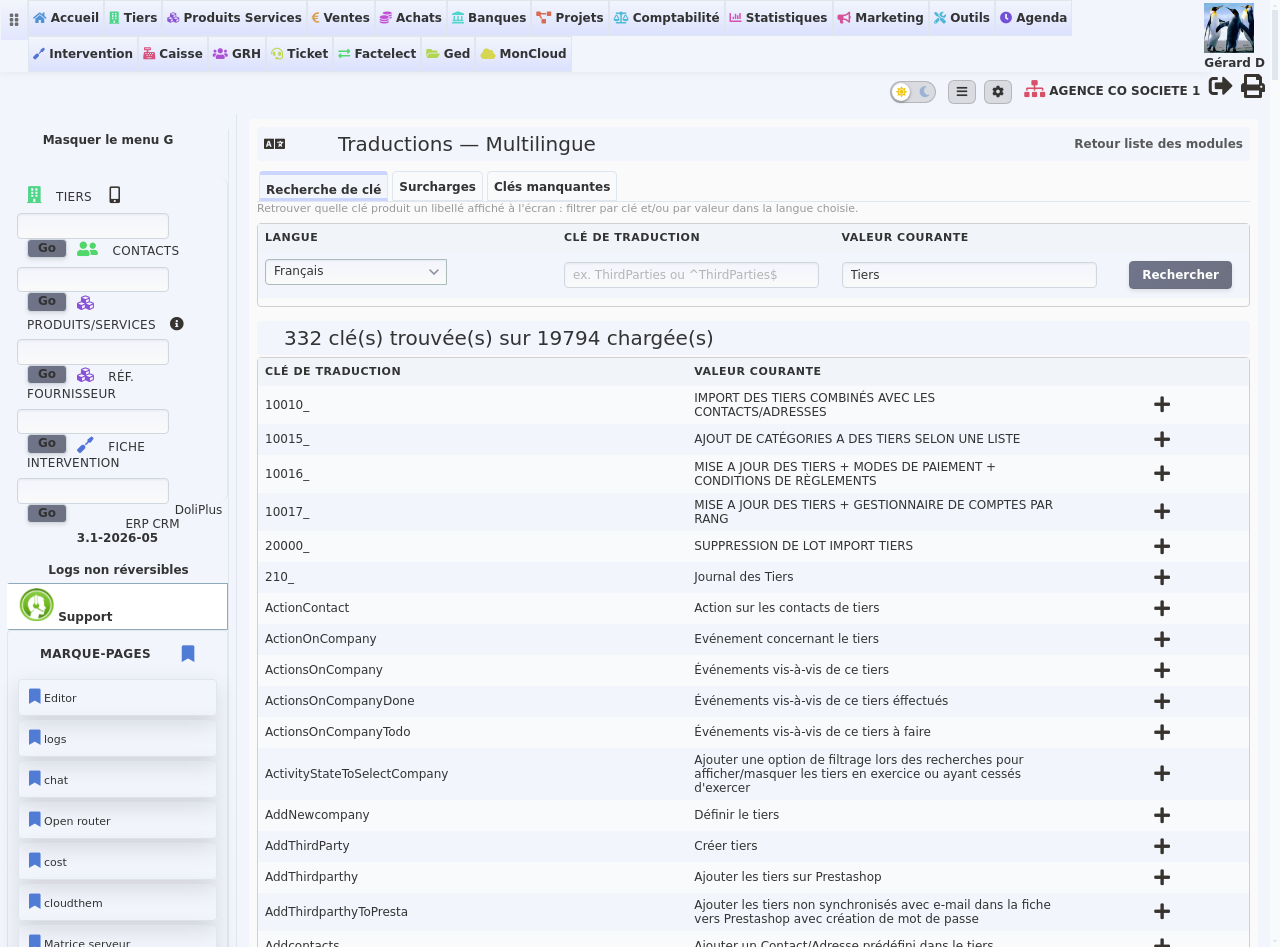Viewport: 1280px width, 947px height.
Task: Click the Rechercher button
Action: 1180,275
